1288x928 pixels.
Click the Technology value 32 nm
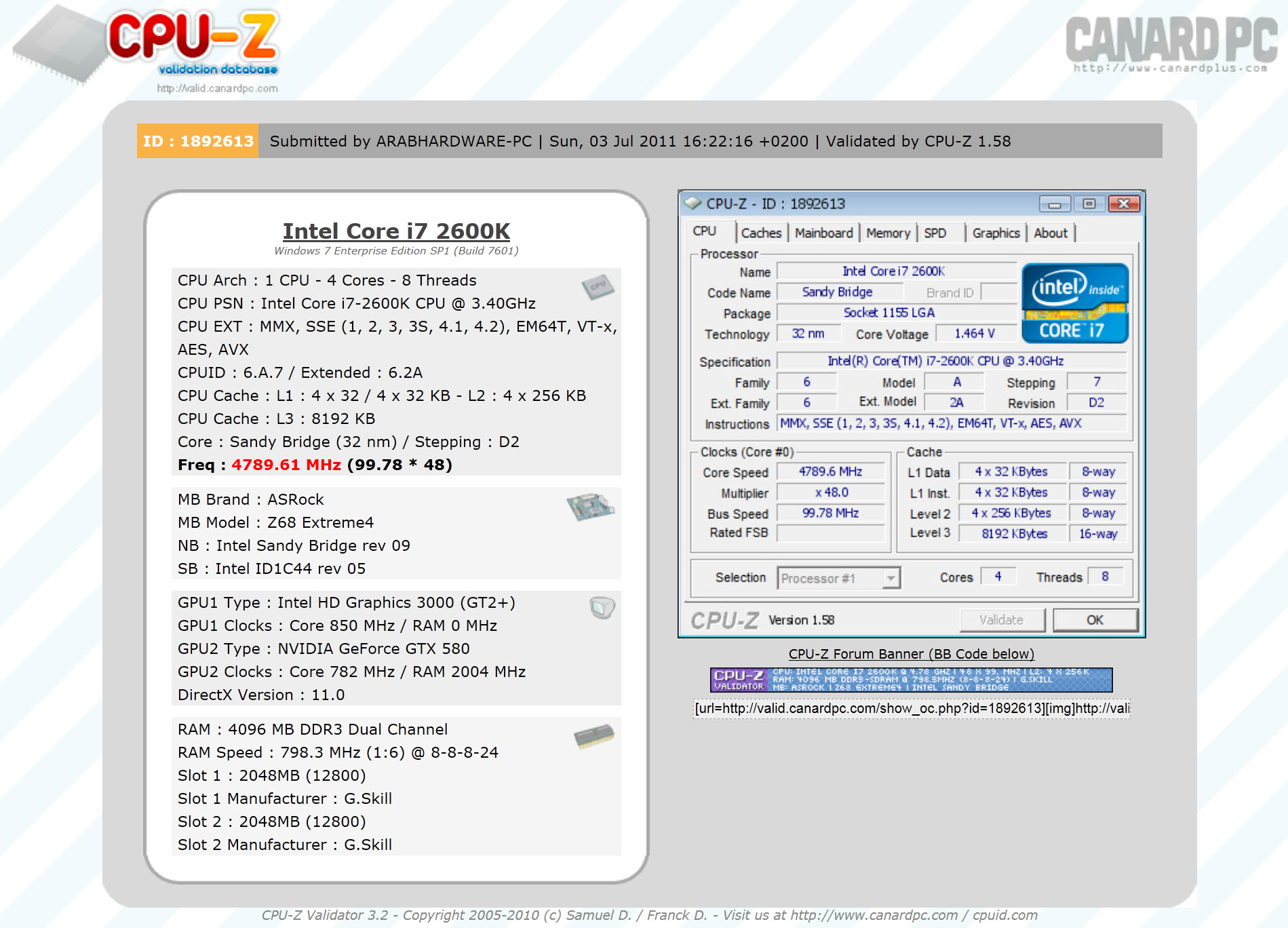(808, 333)
